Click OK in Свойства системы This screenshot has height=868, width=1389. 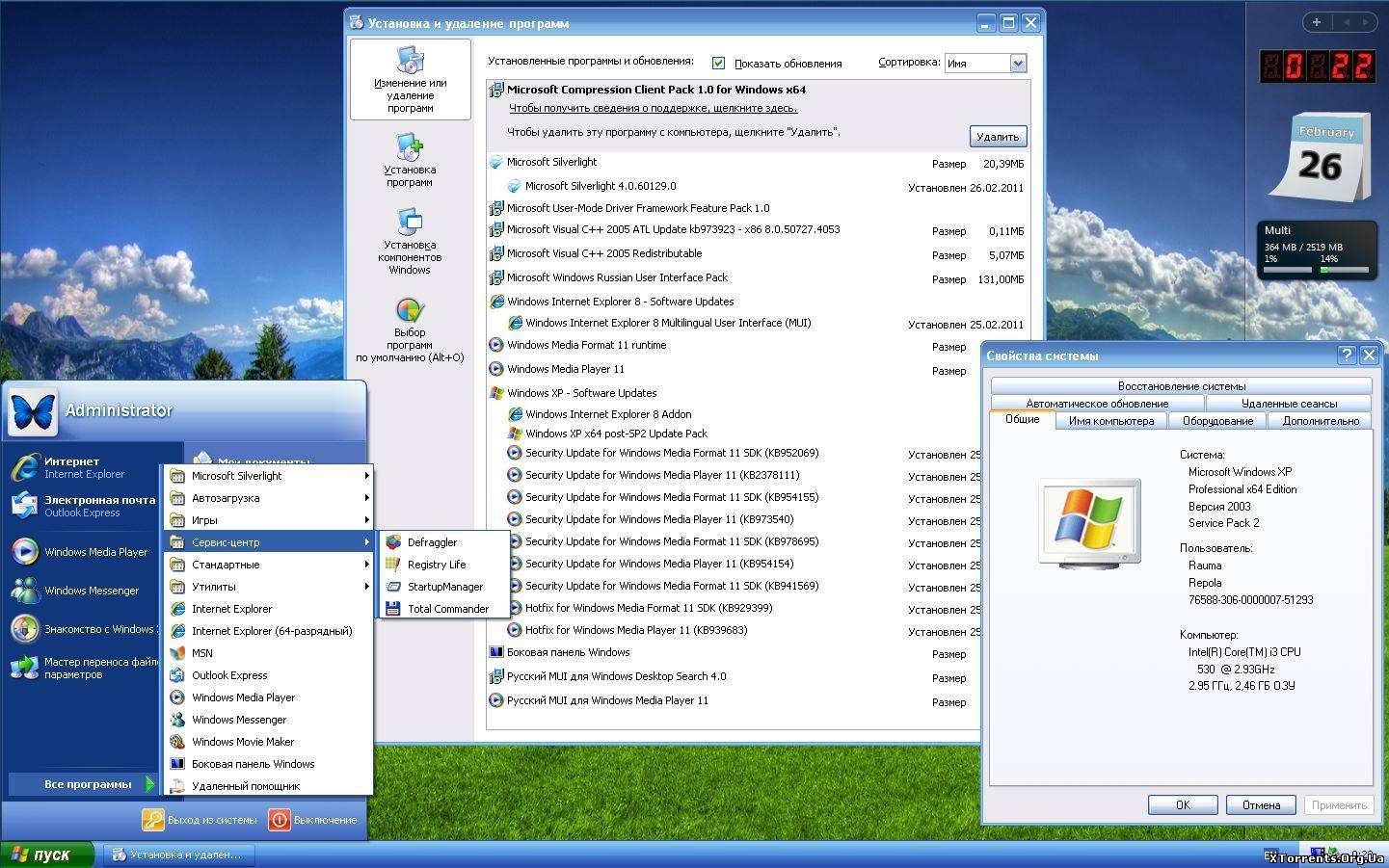coord(1183,804)
